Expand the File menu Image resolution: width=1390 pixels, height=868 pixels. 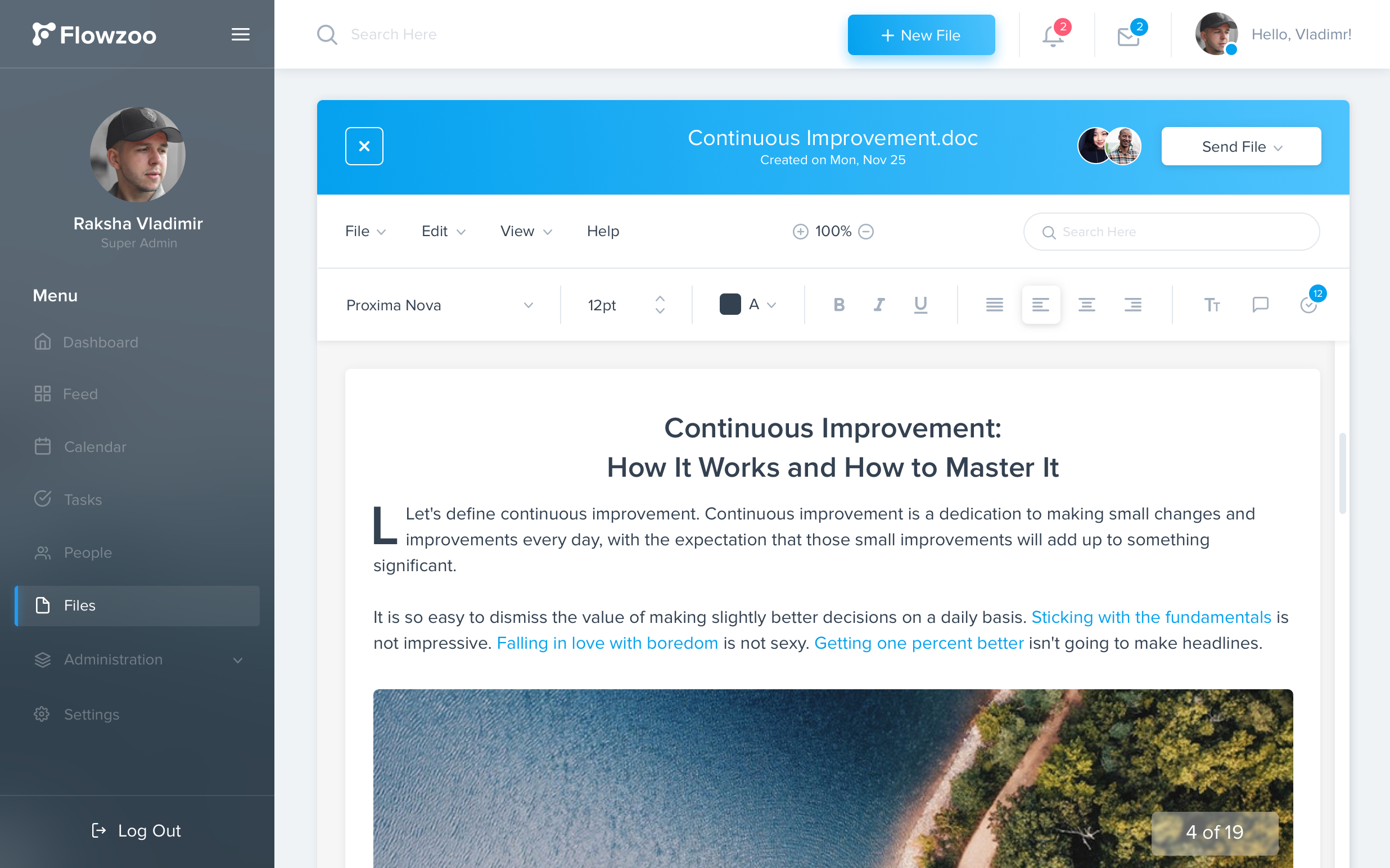click(365, 231)
